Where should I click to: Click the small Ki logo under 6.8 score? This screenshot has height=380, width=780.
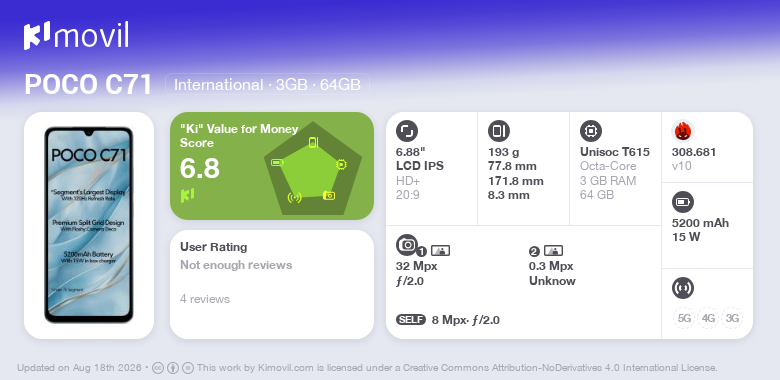coord(188,195)
